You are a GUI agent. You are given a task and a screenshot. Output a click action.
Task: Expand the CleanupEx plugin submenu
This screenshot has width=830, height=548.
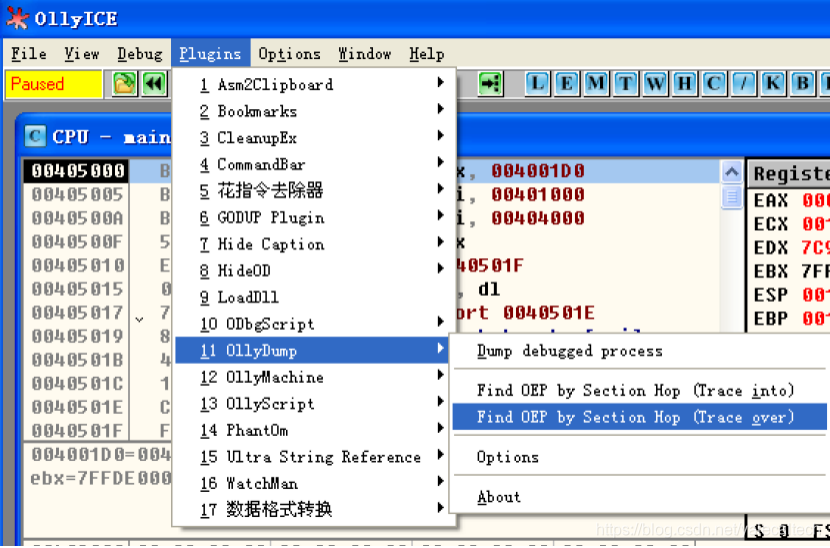[x=314, y=138]
